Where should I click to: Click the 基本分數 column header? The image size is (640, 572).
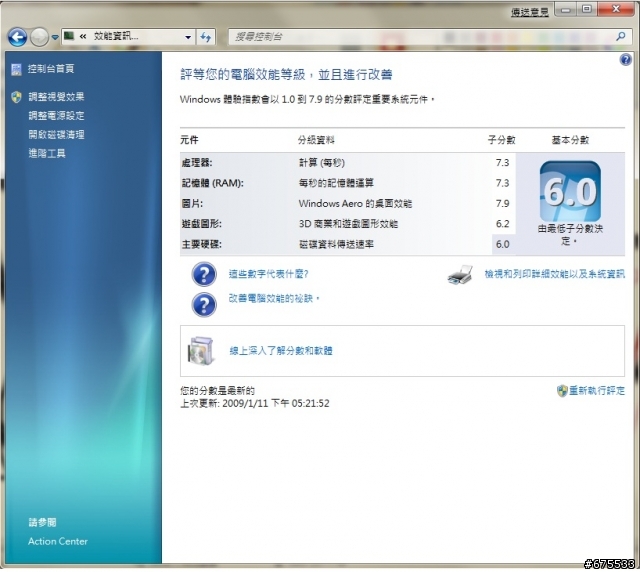coord(570,140)
